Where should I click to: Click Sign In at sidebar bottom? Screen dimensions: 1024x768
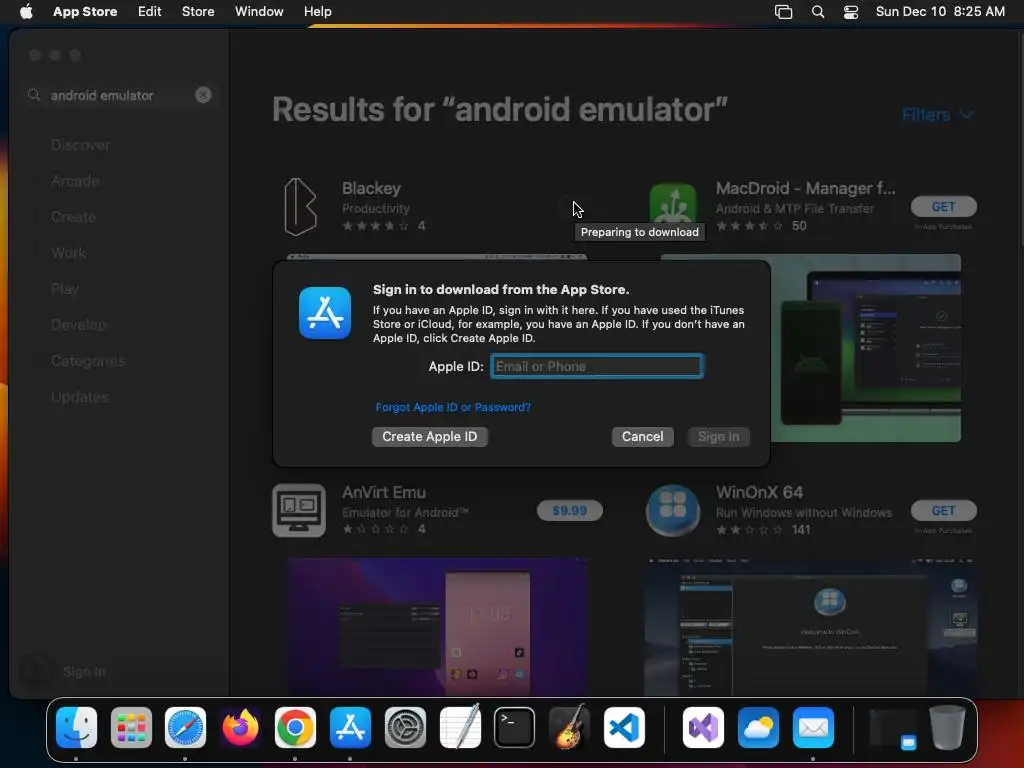pyautogui.click(x=84, y=671)
